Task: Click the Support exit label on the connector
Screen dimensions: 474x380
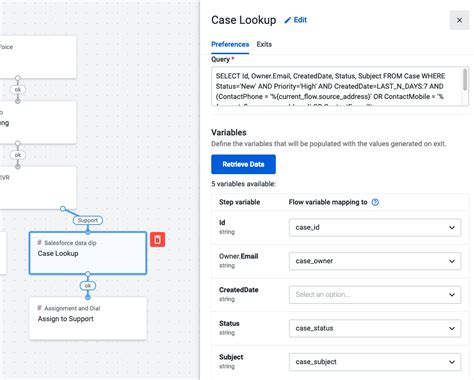Action: tap(88, 220)
